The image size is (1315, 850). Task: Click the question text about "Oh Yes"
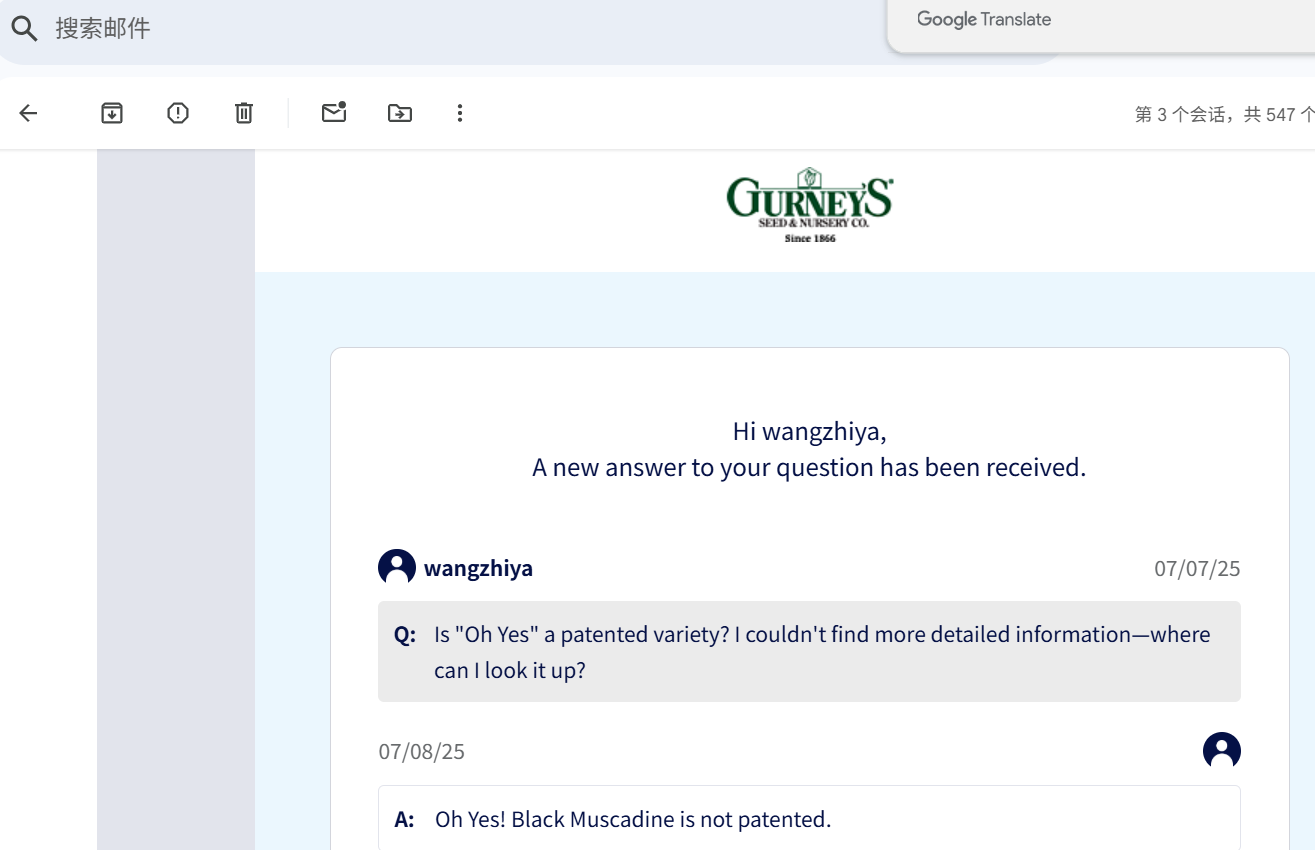[x=822, y=652]
